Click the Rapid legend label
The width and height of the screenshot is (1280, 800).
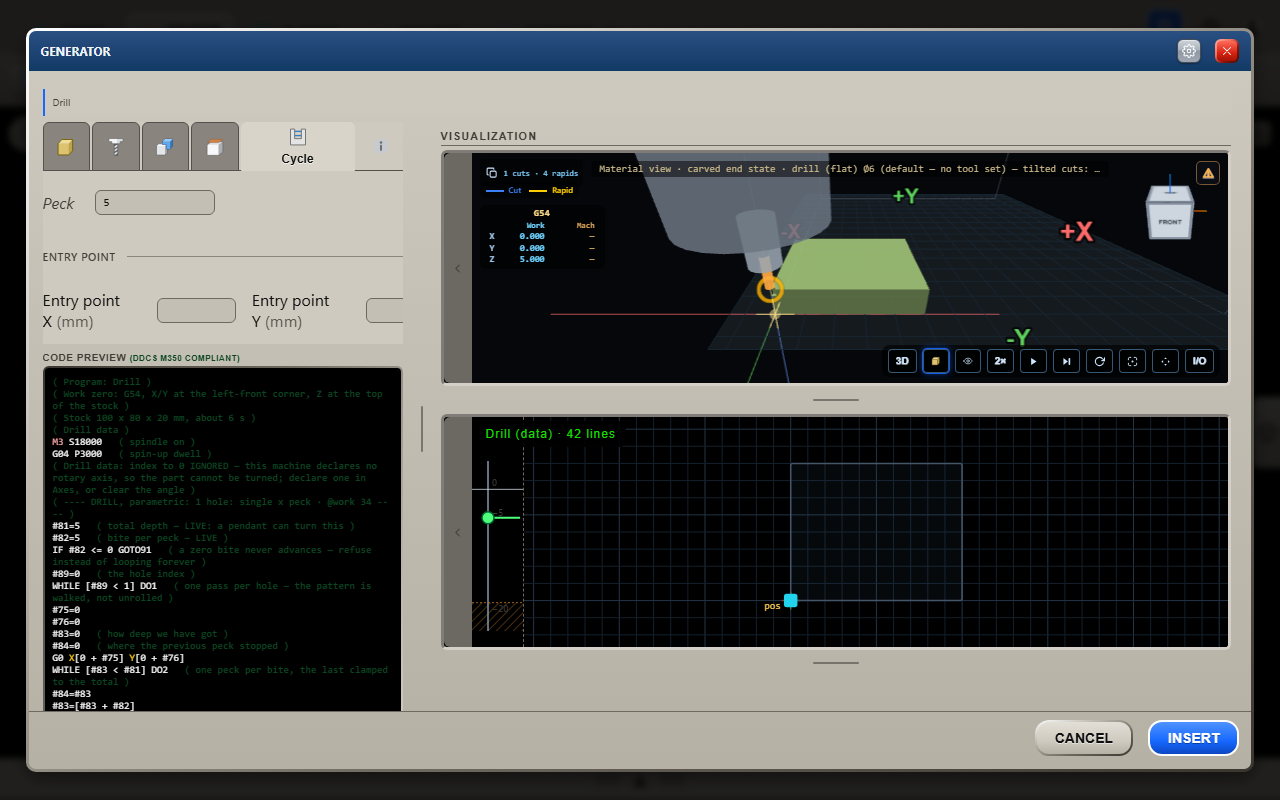click(563, 190)
